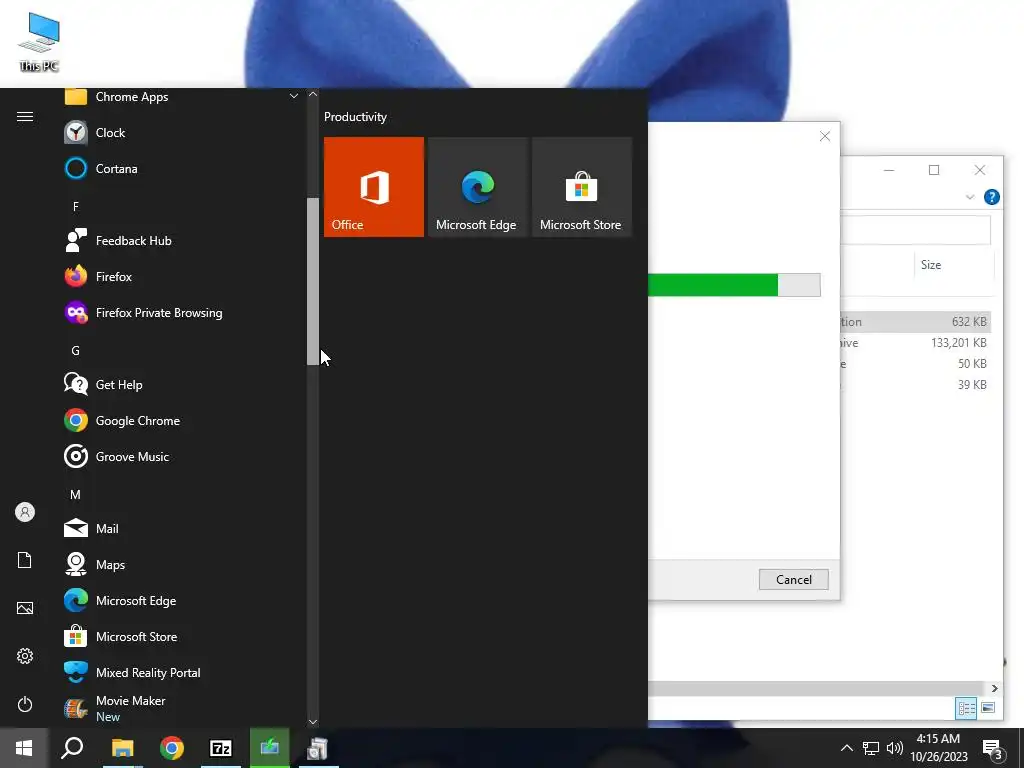The image size is (1024, 768).
Task: Jump to letter F section header
Action: click(76, 206)
